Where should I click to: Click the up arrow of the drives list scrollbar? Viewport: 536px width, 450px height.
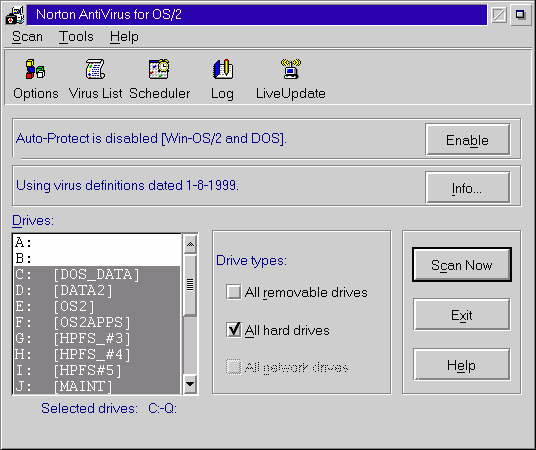pyautogui.click(x=190, y=244)
